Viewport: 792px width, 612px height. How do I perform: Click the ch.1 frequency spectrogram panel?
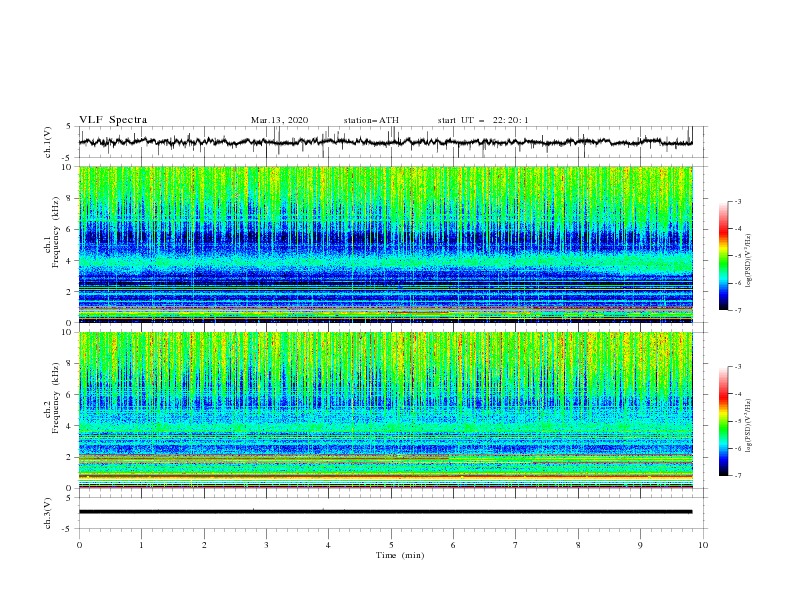pyautogui.click(x=386, y=244)
